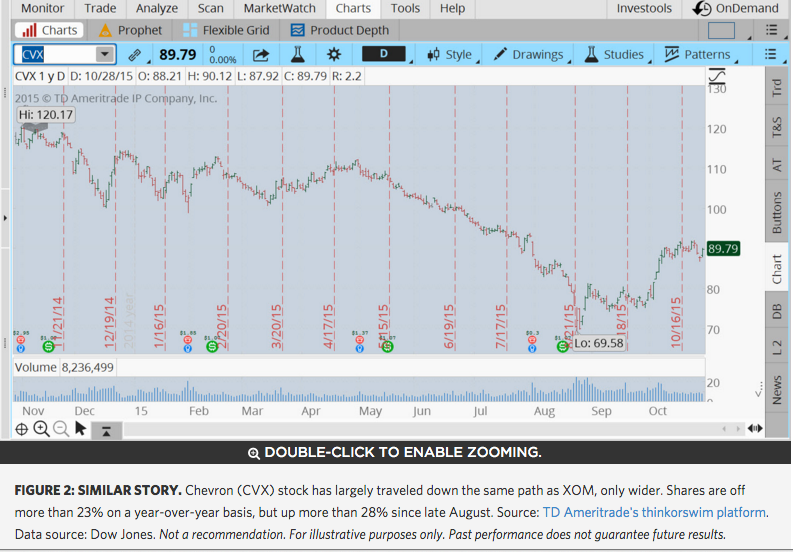Viewport: 793px width, 552px height.
Task: Open the D timeframe selector
Action: point(384,54)
